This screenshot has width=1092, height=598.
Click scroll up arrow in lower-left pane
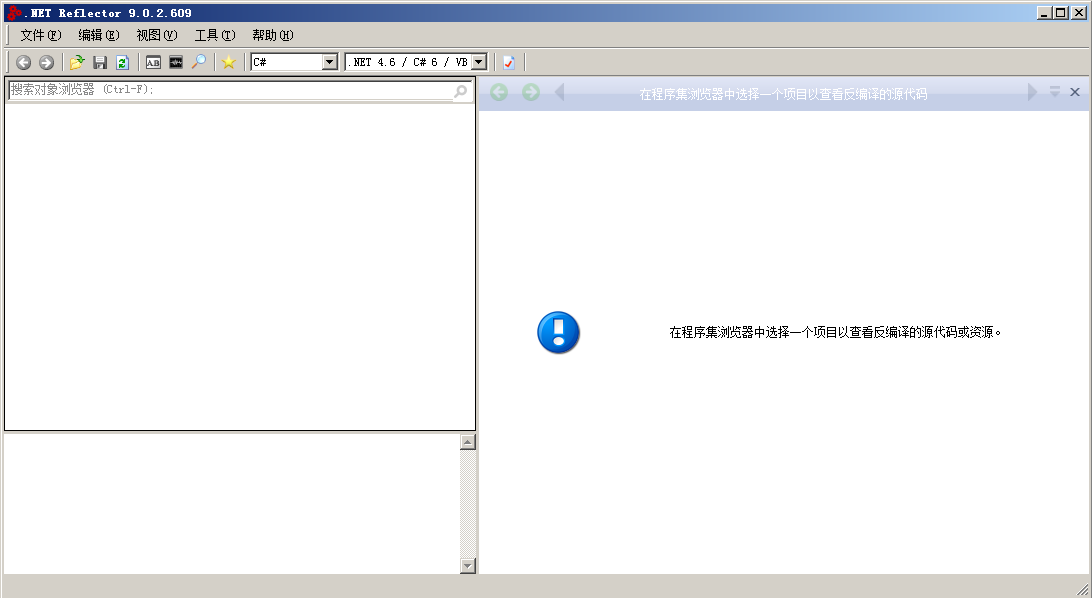click(468, 442)
